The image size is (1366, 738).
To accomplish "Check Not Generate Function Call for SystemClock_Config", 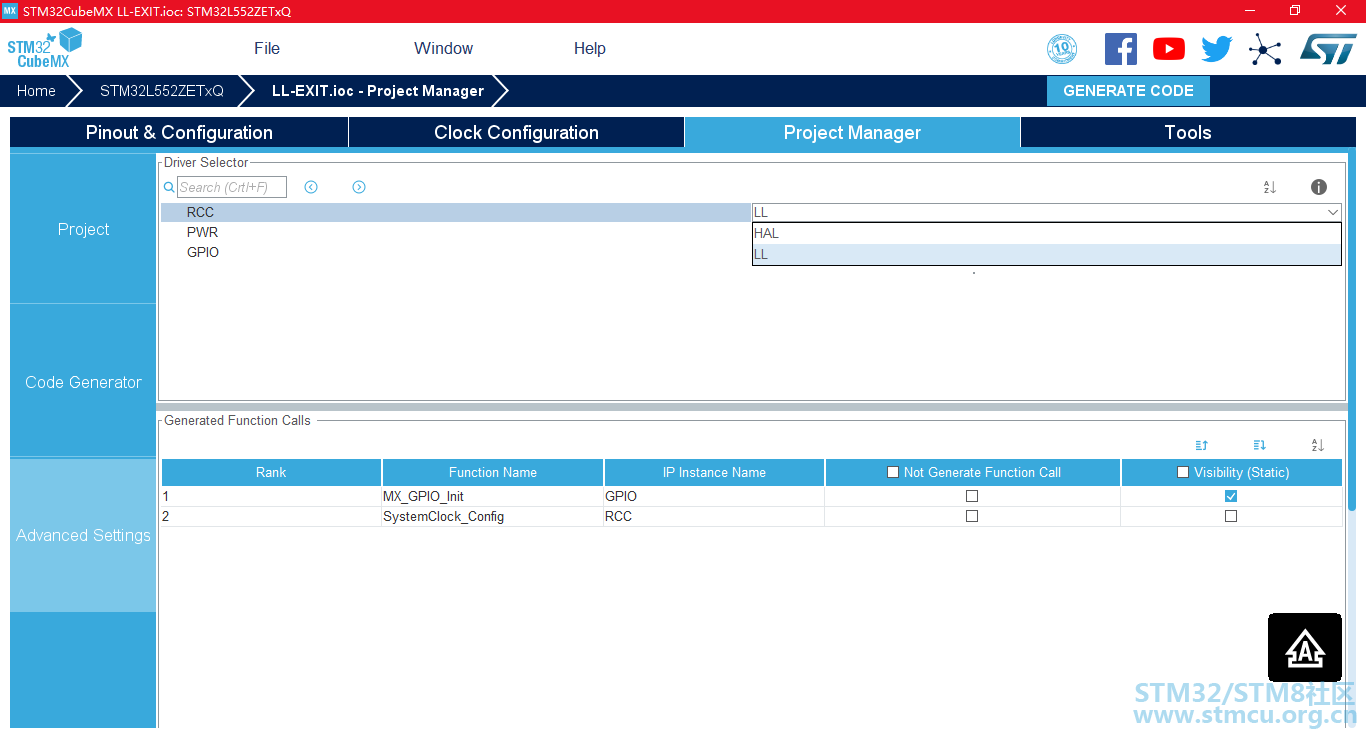I will [x=972, y=516].
